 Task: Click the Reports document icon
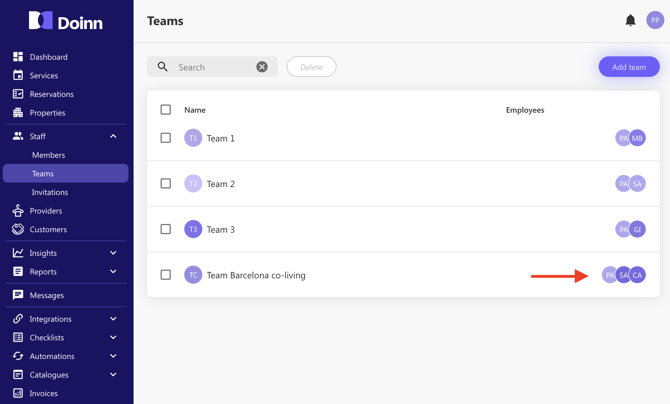[18, 271]
